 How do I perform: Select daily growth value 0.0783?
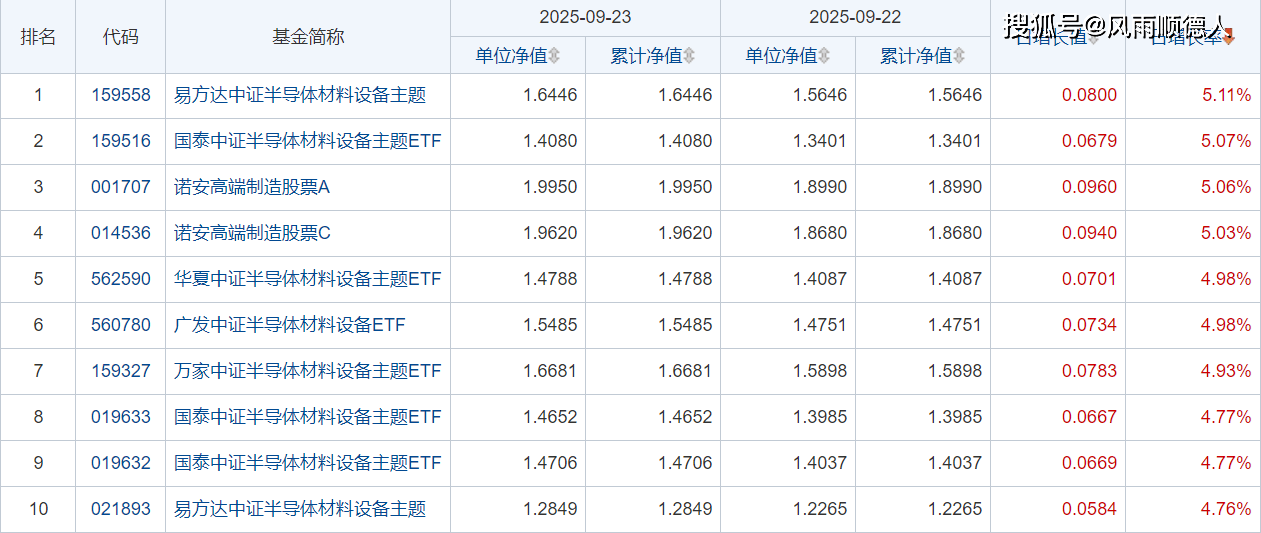(1090, 371)
